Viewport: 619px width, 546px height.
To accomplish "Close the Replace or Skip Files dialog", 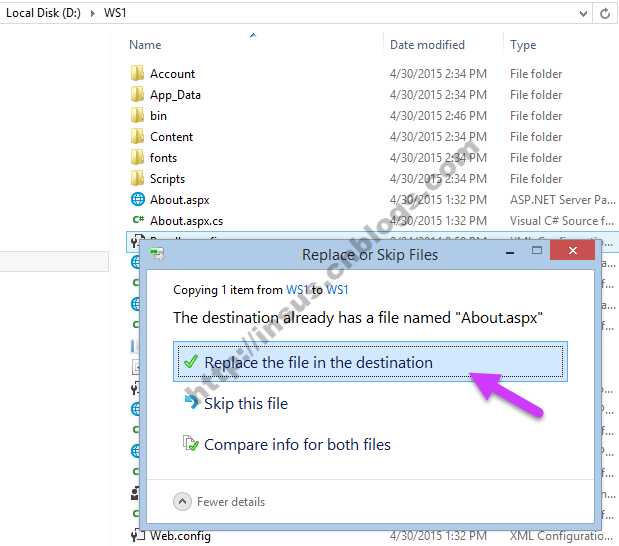I will point(572,250).
